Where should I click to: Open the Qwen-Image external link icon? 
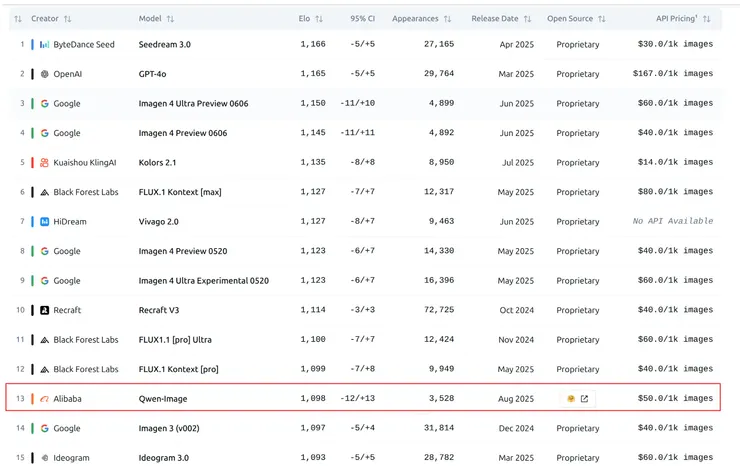coord(584,399)
